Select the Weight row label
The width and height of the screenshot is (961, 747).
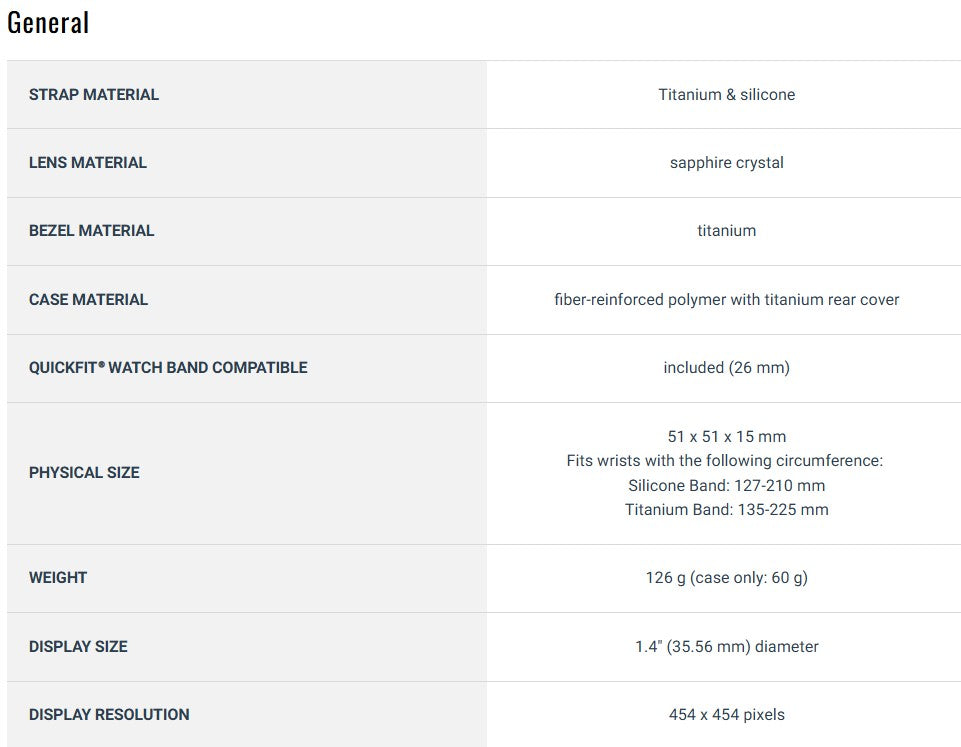pyautogui.click(x=58, y=578)
